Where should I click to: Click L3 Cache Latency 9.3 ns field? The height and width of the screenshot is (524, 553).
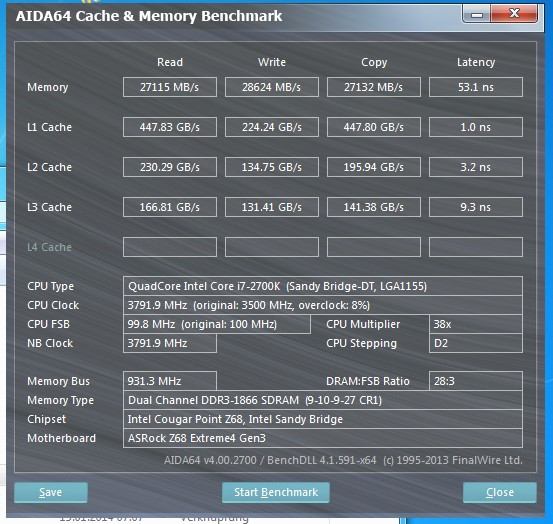click(x=476, y=207)
